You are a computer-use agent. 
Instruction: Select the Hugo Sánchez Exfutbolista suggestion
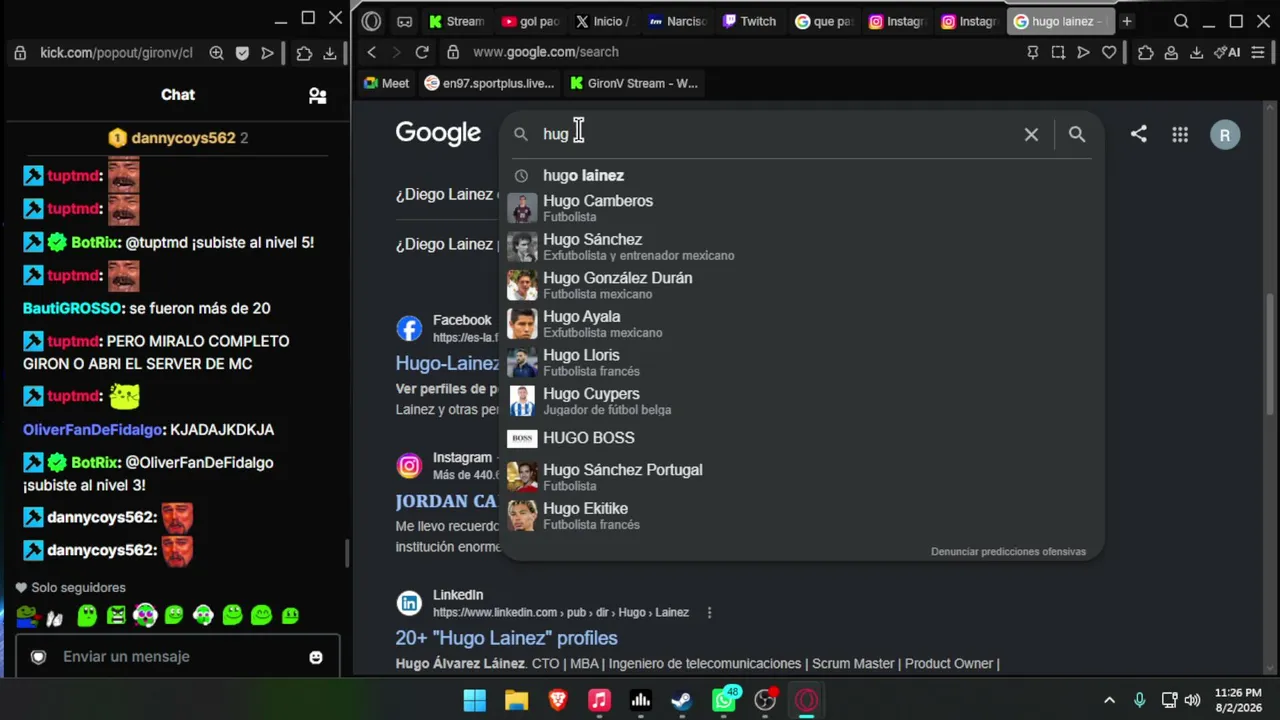(801, 247)
